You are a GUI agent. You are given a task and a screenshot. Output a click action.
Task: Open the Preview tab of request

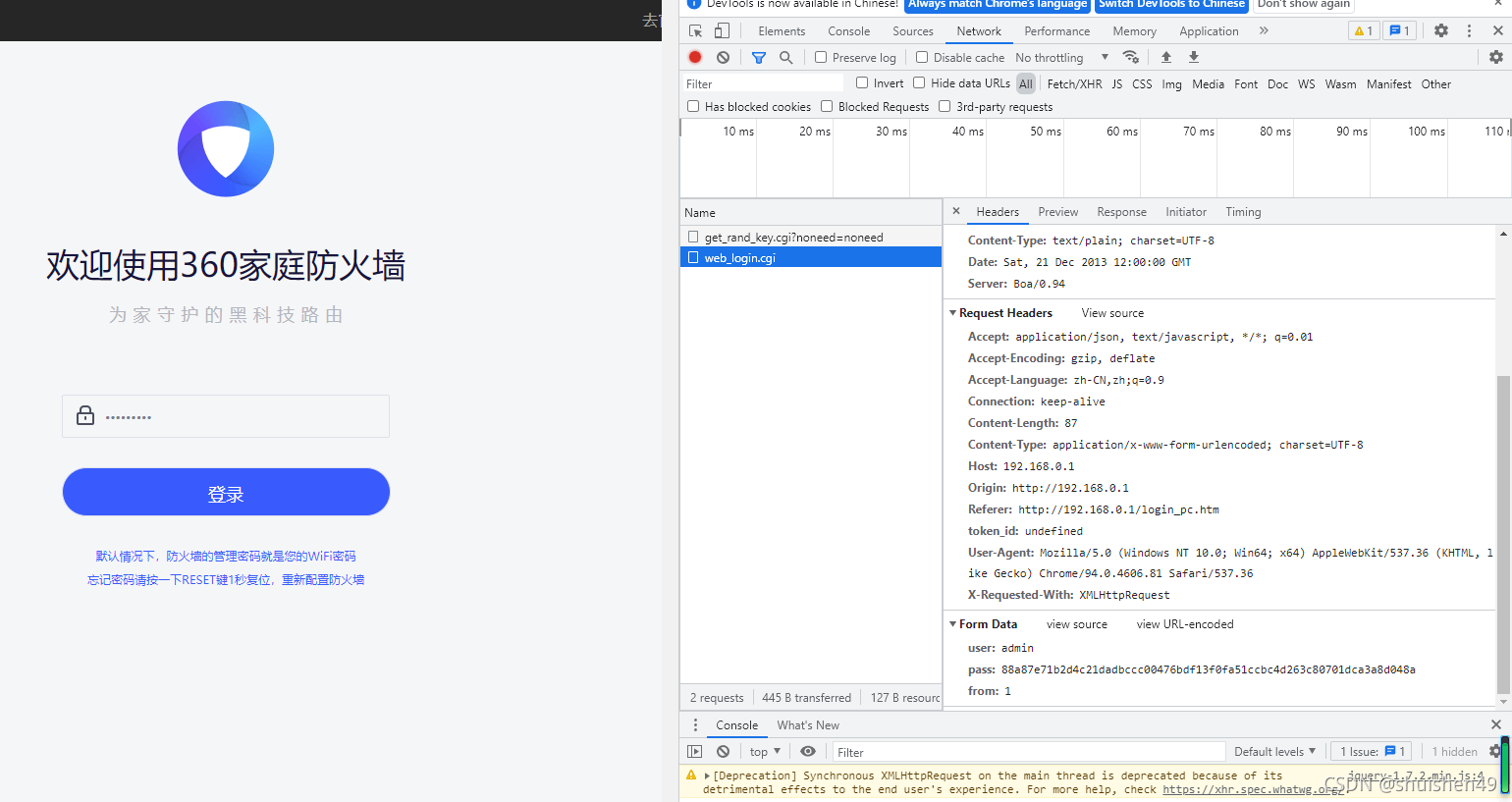pyautogui.click(x=1057, y=212)
